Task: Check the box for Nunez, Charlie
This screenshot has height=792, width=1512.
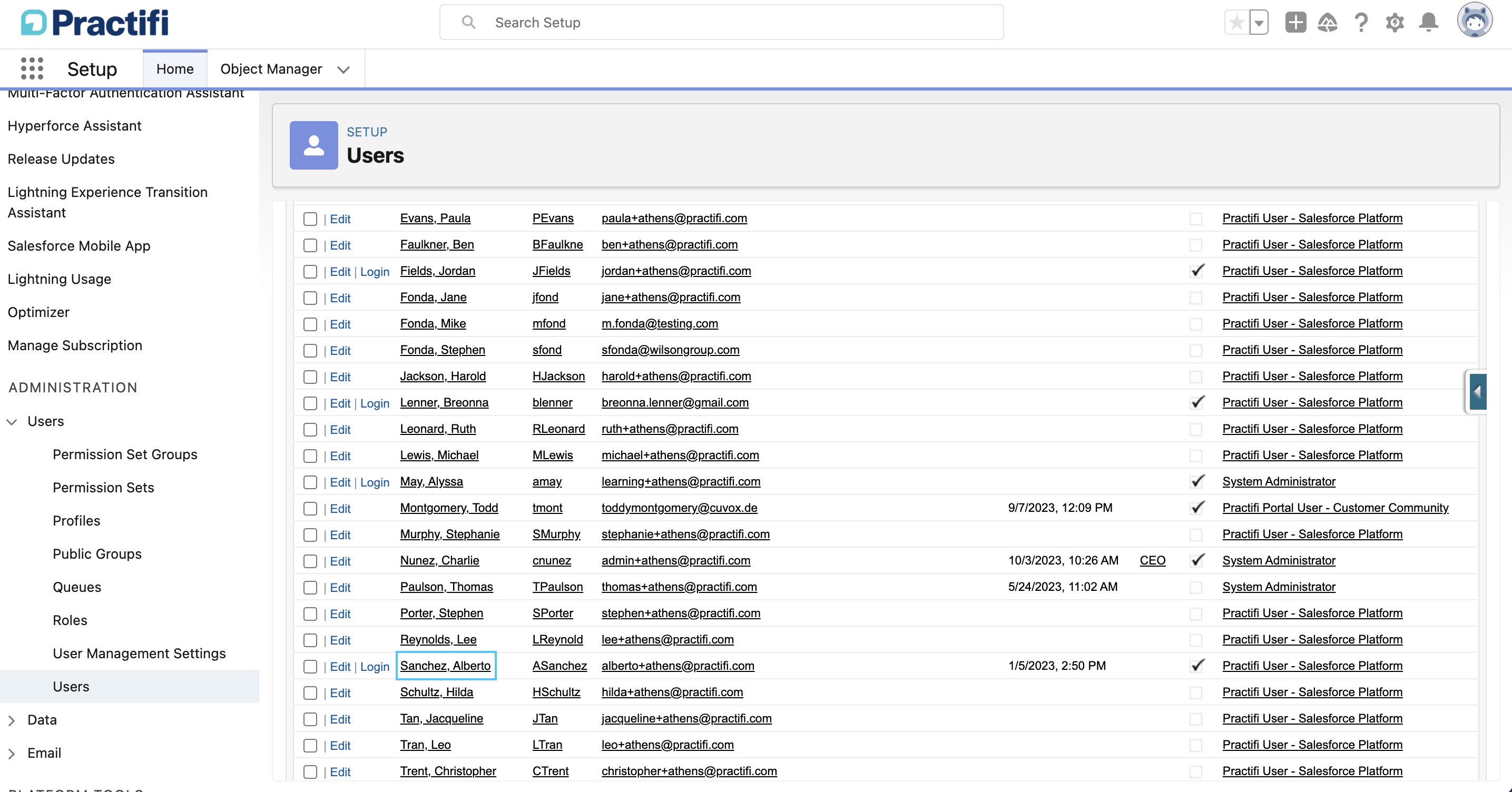Action: pyautogui.click(x=310, y=561)
